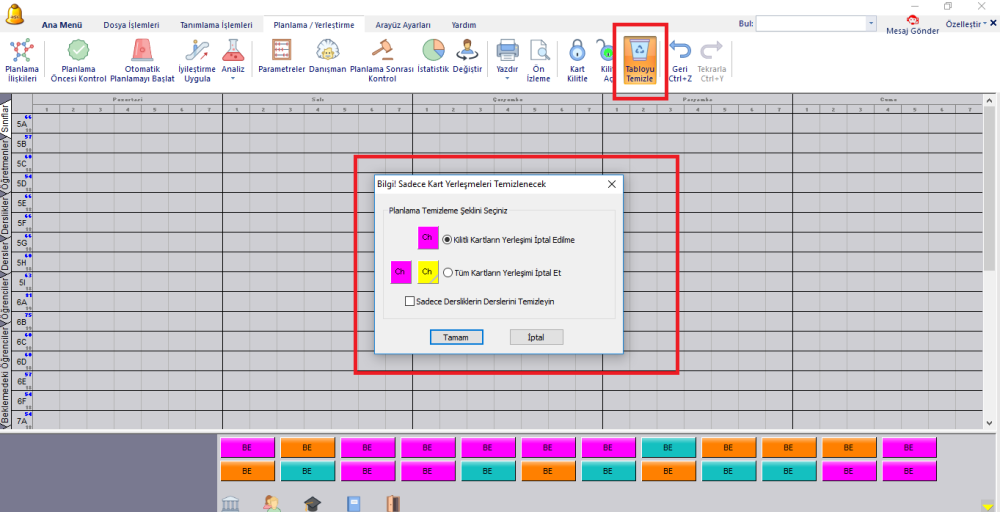Viewport: 1000px width, 512px height.
Task: Cancel the dialog with İptal
Action: point(536,337)
